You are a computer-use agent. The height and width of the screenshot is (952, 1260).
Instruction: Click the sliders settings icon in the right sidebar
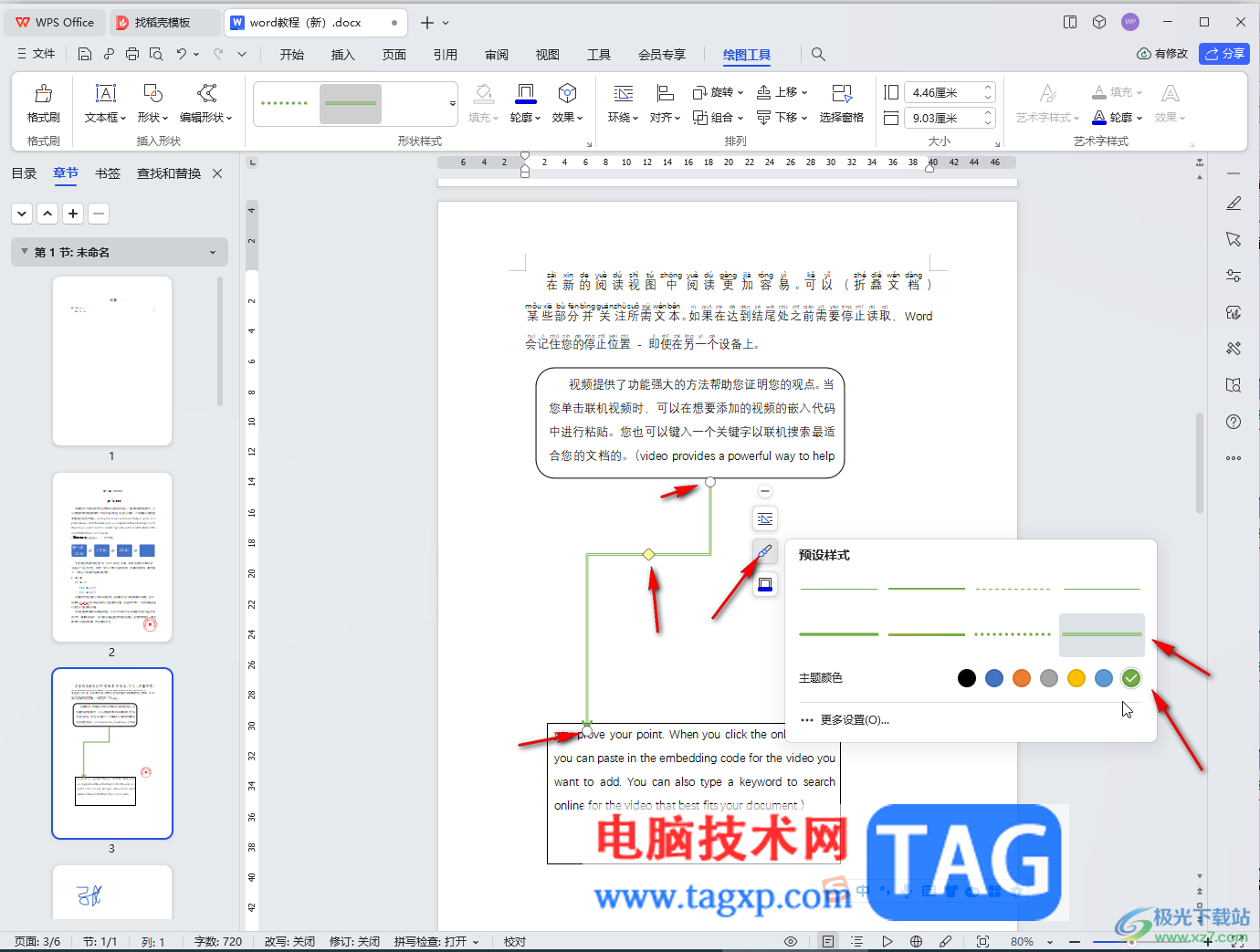point(1234,276)
